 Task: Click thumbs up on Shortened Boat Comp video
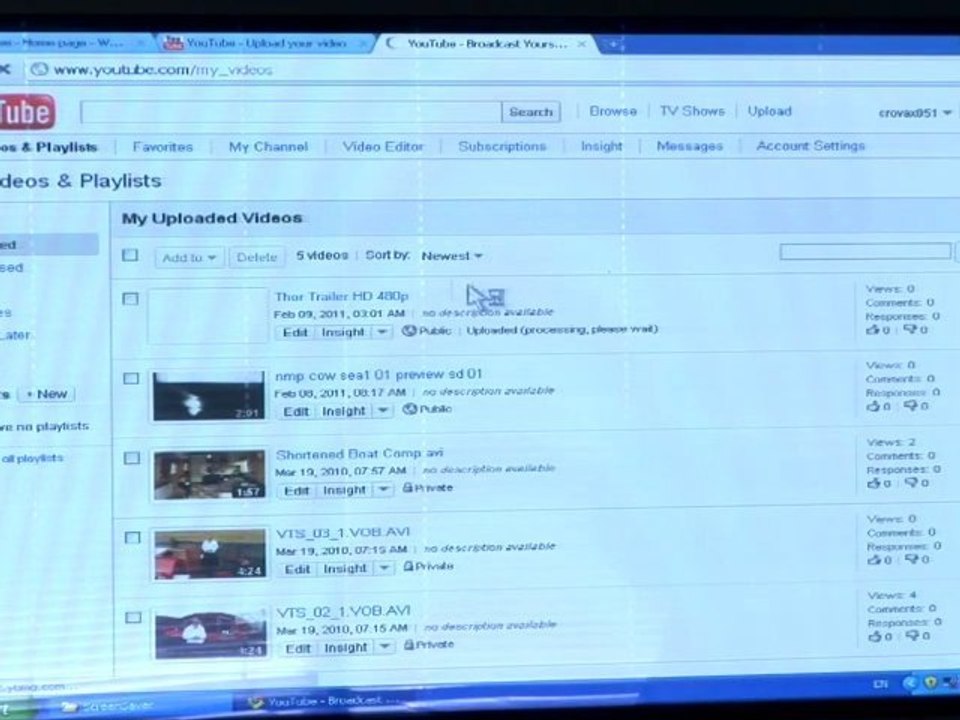coord(874,483)
